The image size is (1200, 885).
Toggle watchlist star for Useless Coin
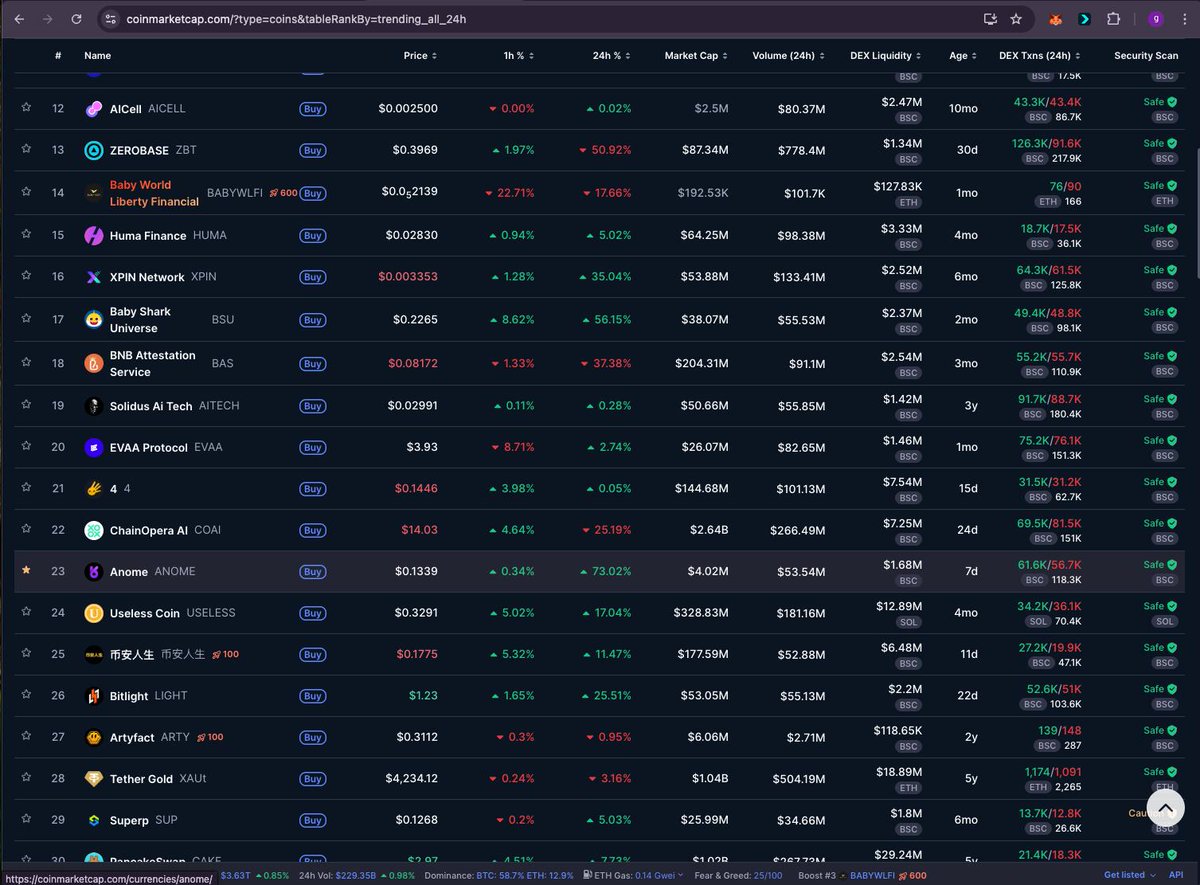click(x=27, y=612)
